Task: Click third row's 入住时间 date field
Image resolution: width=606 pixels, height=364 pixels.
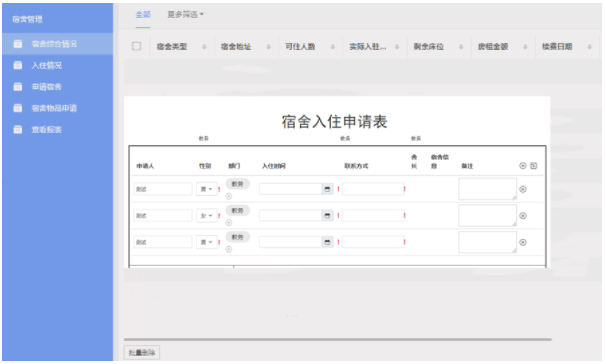Action: point(291,242)
